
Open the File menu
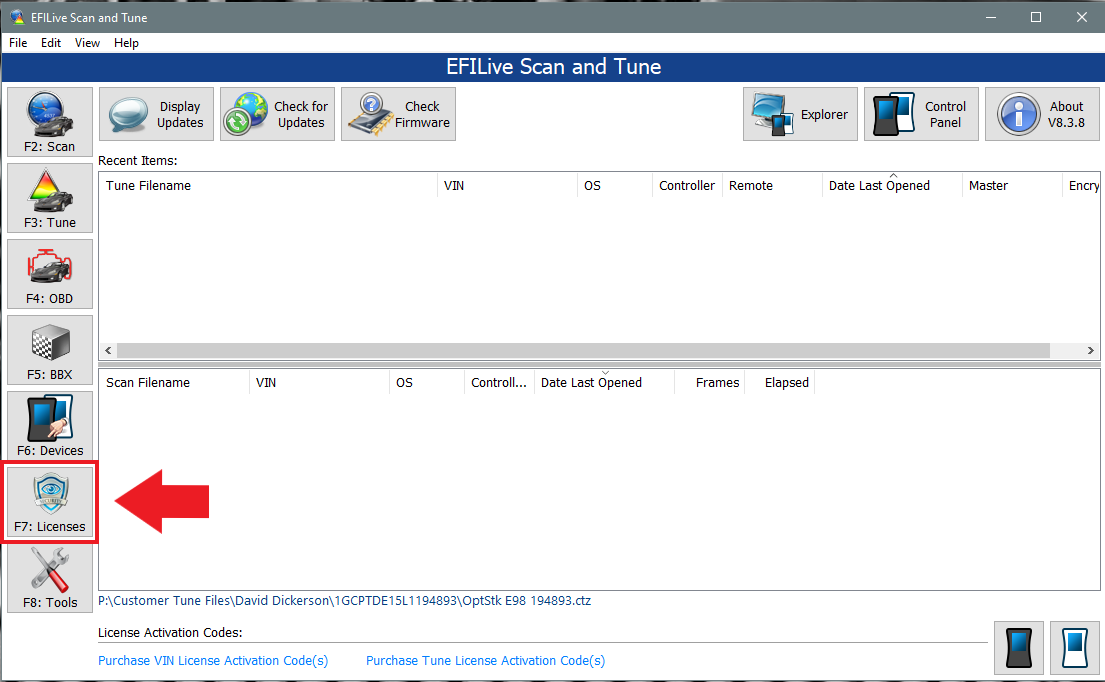point(17,43)
